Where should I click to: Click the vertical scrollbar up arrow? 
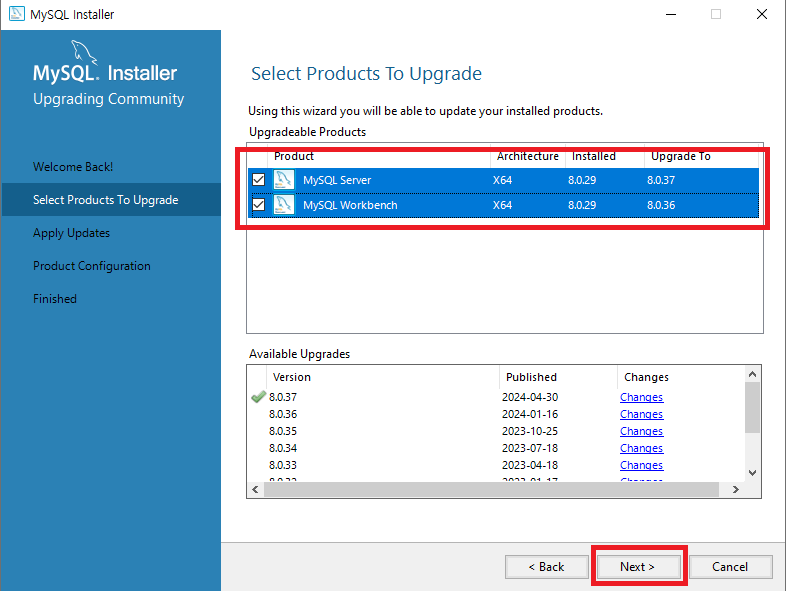[x=752, y=374]
